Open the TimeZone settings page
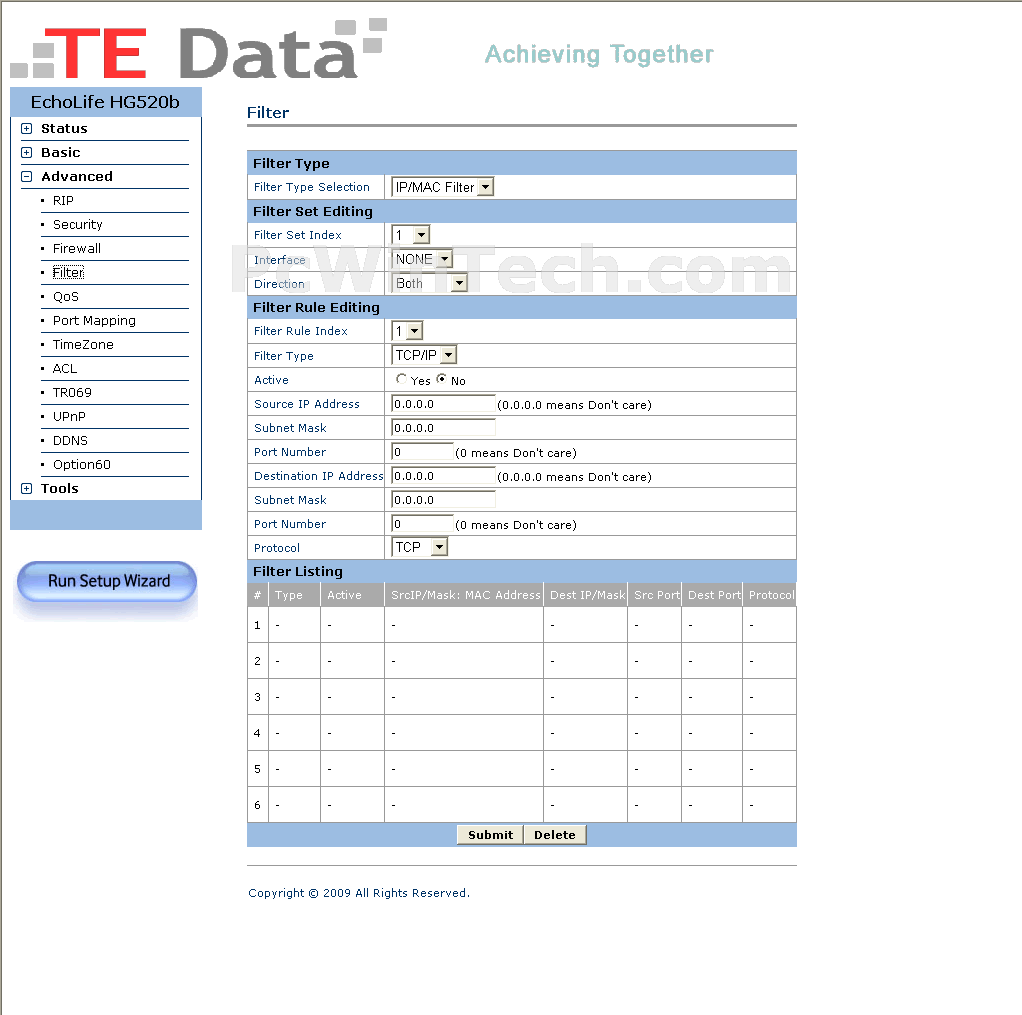Viewport: 1022px width, 1015px height. 83,345
